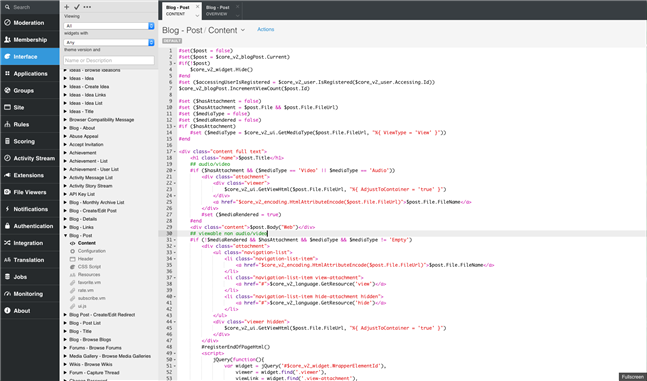647x381 pixels.
Task: Click the Actions link
Action: pos(265,29)
